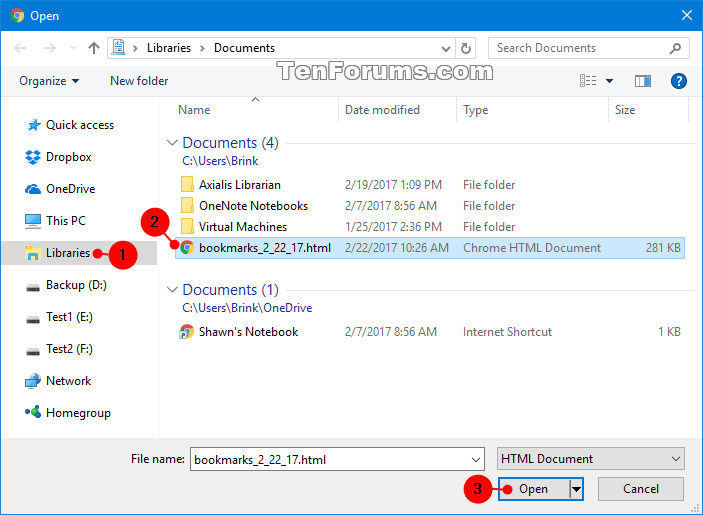This screenshot has height=515, width=703.
Task: Change the view layout icon
Action: (x=588, y=81)
